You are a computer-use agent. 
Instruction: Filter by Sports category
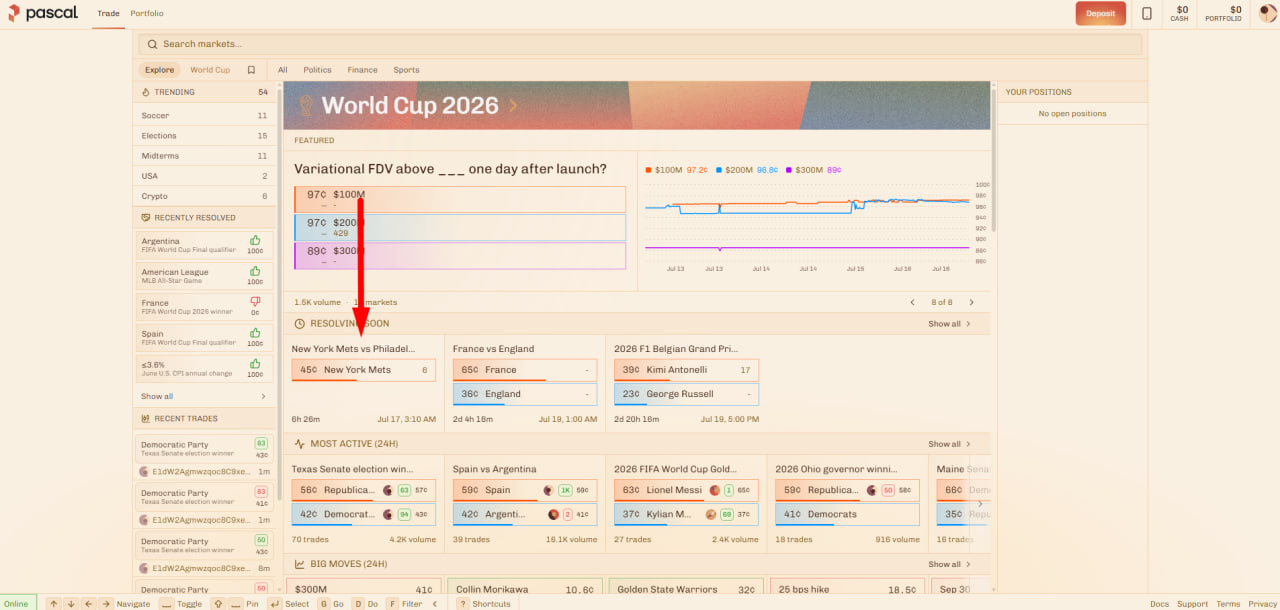(x=406, y=70)
